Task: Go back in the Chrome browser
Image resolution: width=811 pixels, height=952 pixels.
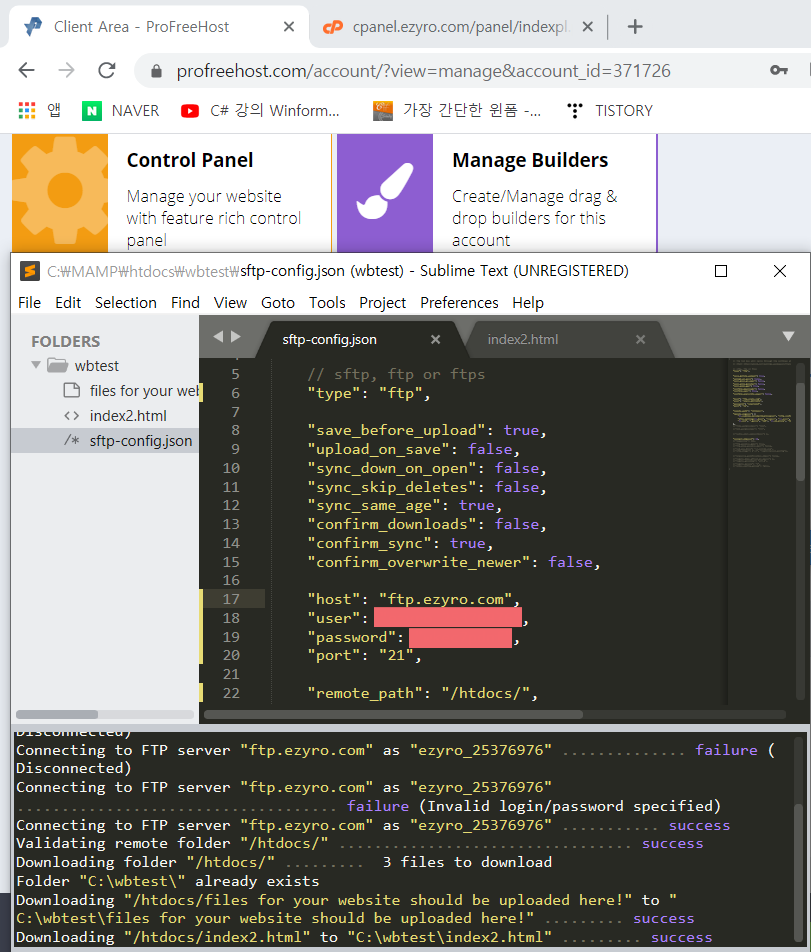Action: 27,70
